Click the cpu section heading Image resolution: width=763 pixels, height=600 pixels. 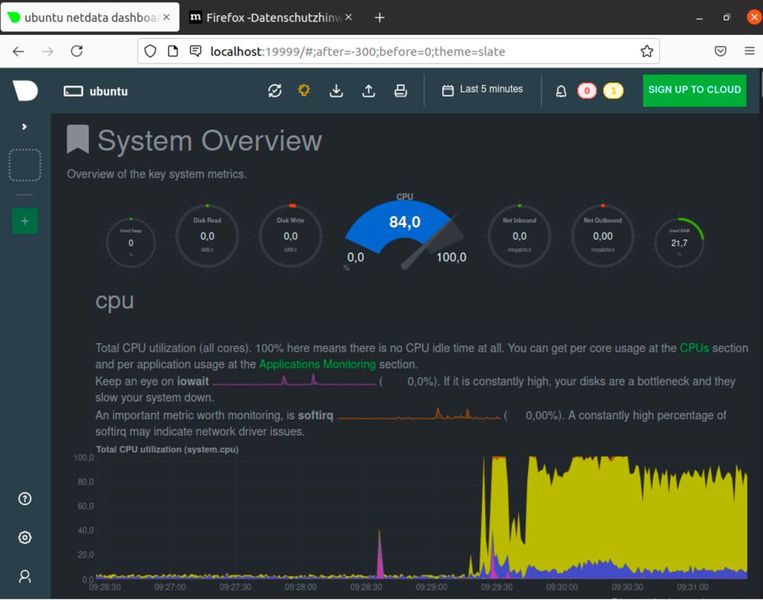(x=114, y=301)
